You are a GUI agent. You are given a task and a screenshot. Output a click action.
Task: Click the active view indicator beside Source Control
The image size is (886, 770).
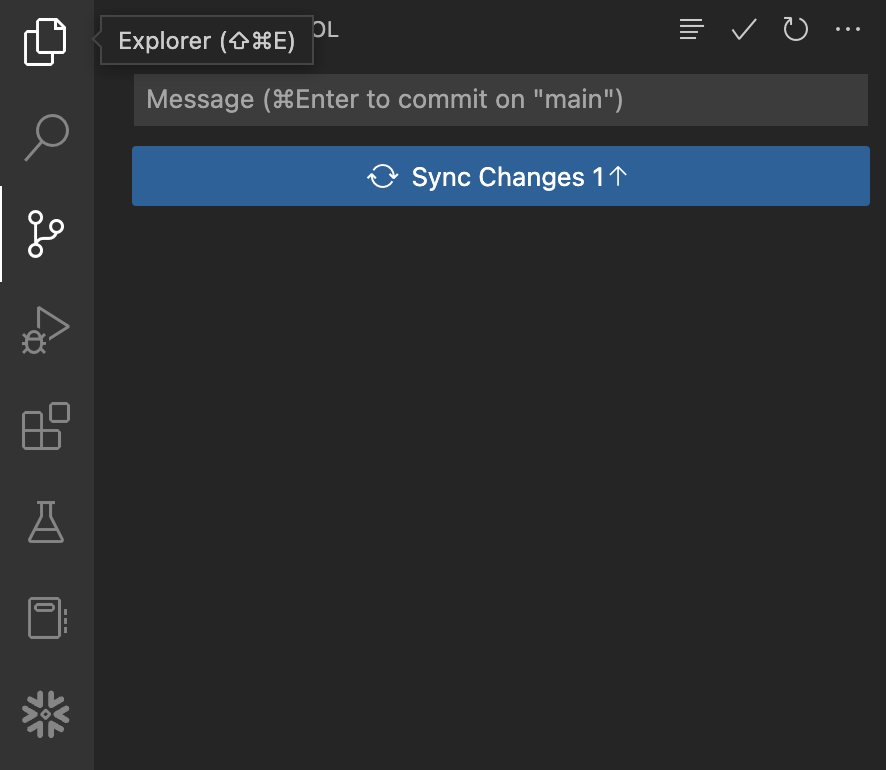coord(1,234)
